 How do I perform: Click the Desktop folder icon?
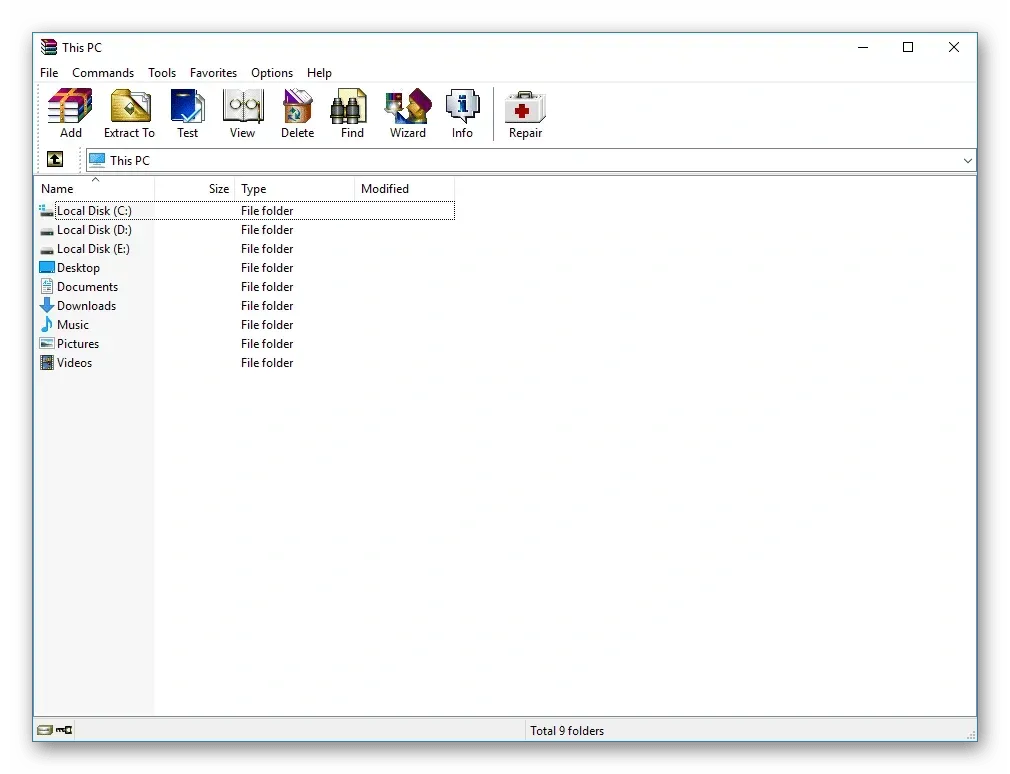pyautogui.click(x=47, y=267)
